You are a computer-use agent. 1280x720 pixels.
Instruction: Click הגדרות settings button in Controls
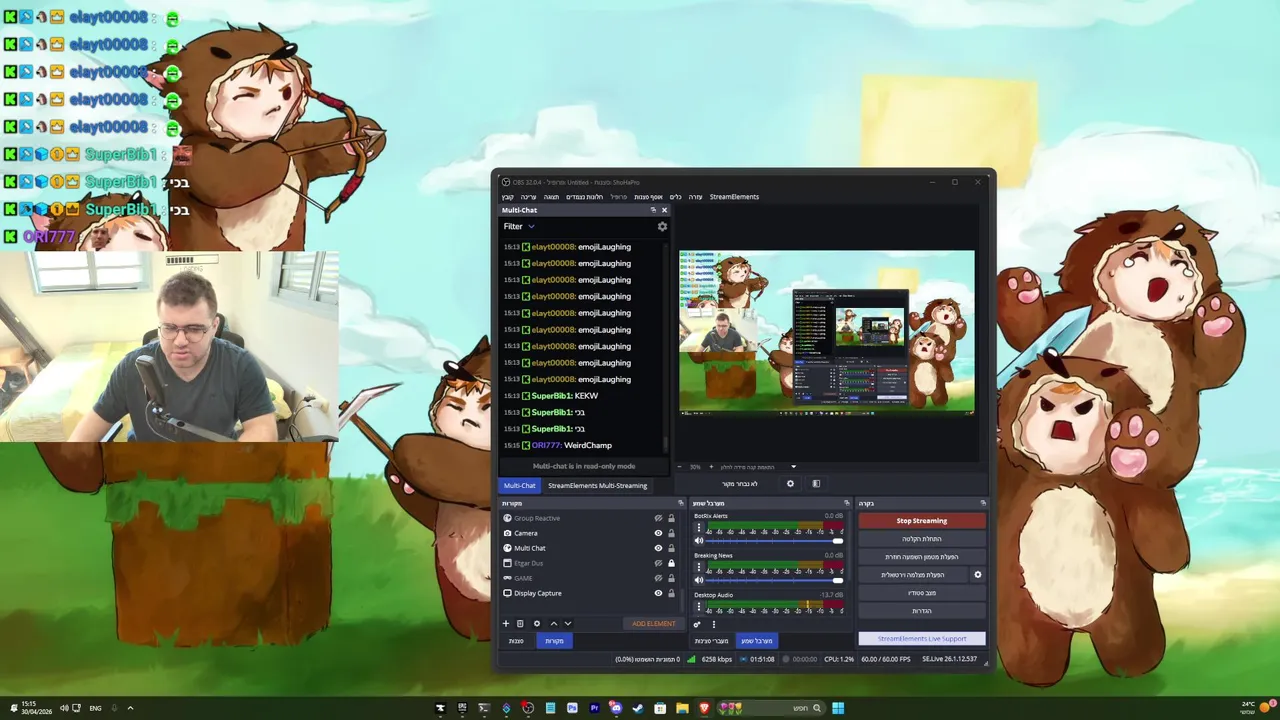click(922, 610)
